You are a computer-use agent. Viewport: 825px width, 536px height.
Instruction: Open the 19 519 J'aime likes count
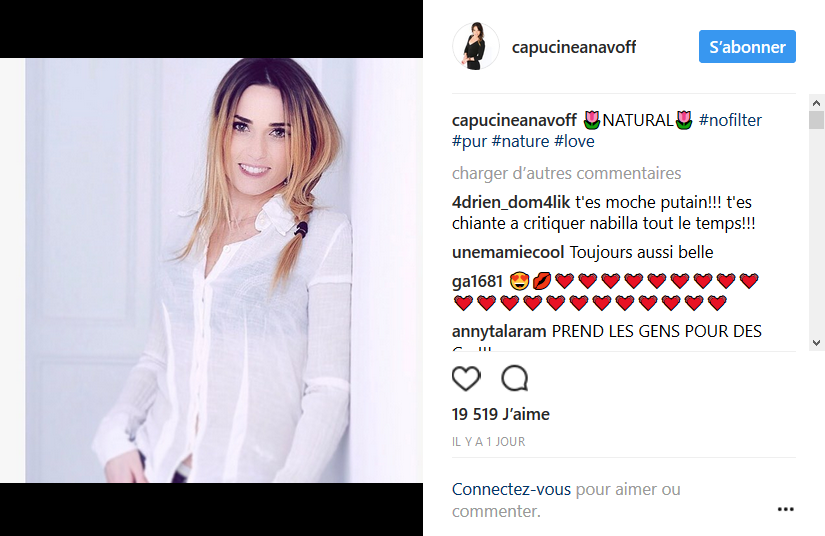pyautogui.click(x=500, y=414)
